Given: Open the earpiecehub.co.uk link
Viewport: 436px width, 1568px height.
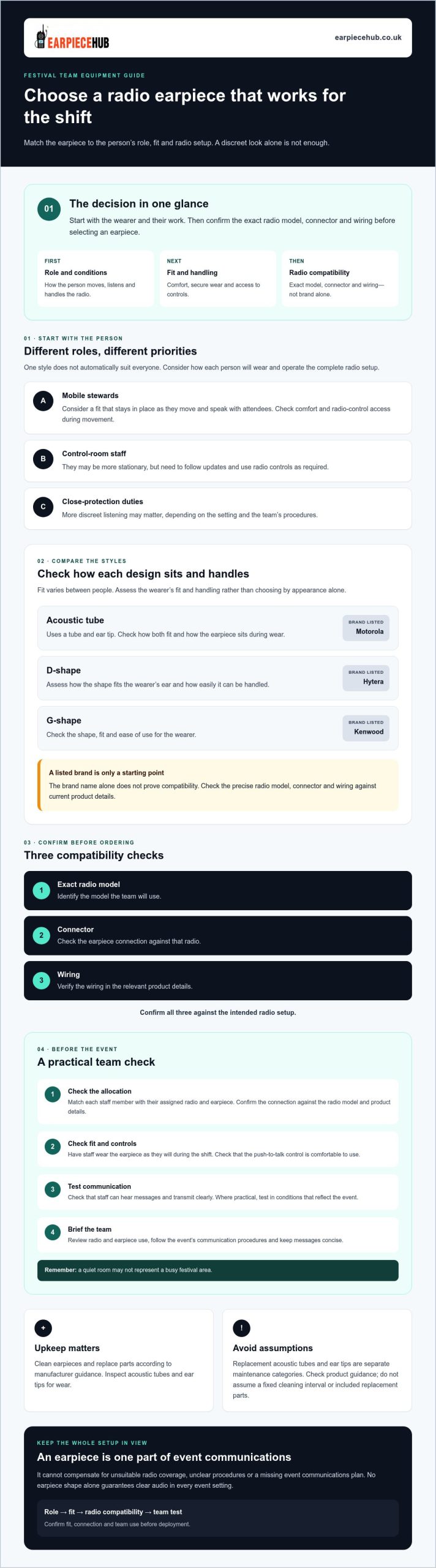Looking at the screenshot, I should [x=368, y=37].
